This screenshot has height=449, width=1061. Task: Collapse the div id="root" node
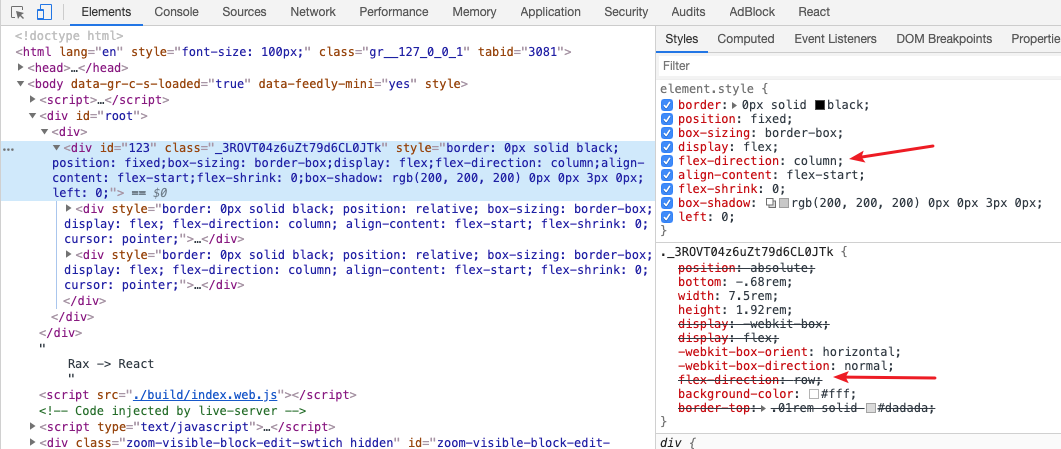pos(33,116)
